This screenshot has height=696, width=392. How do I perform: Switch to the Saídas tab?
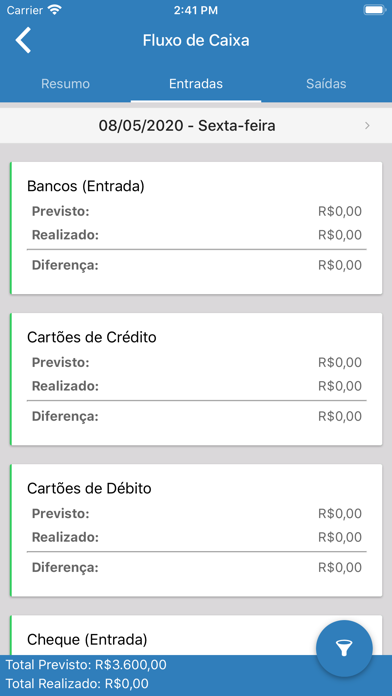coord(326,83)
